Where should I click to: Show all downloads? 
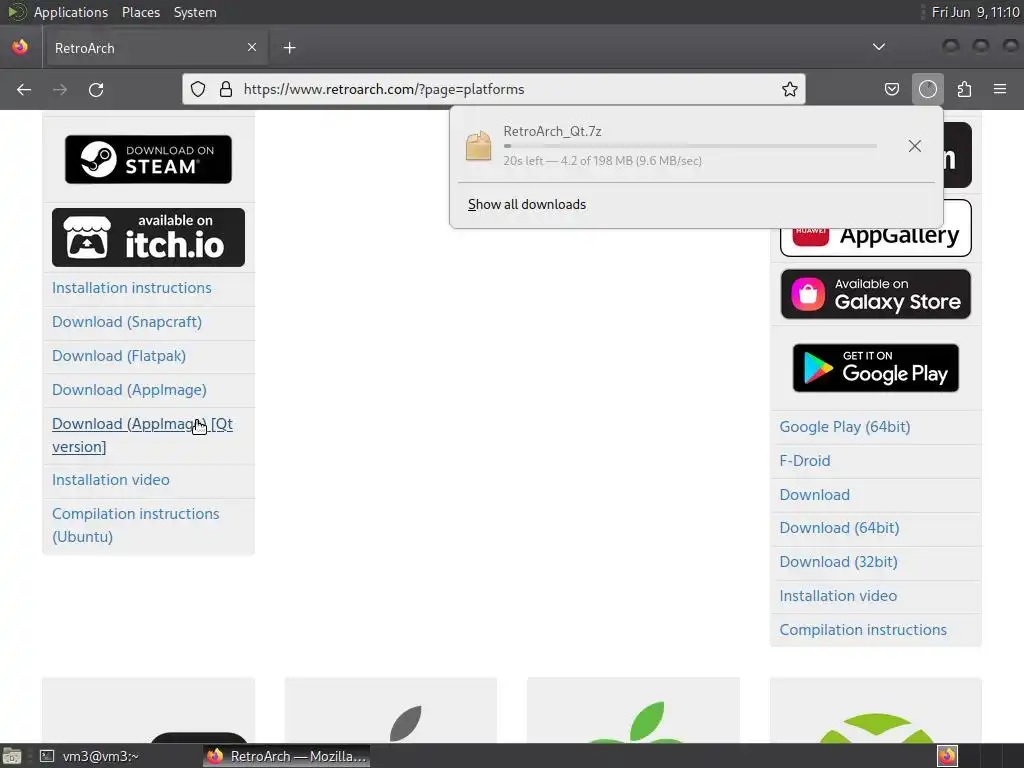tap(526, 204)
